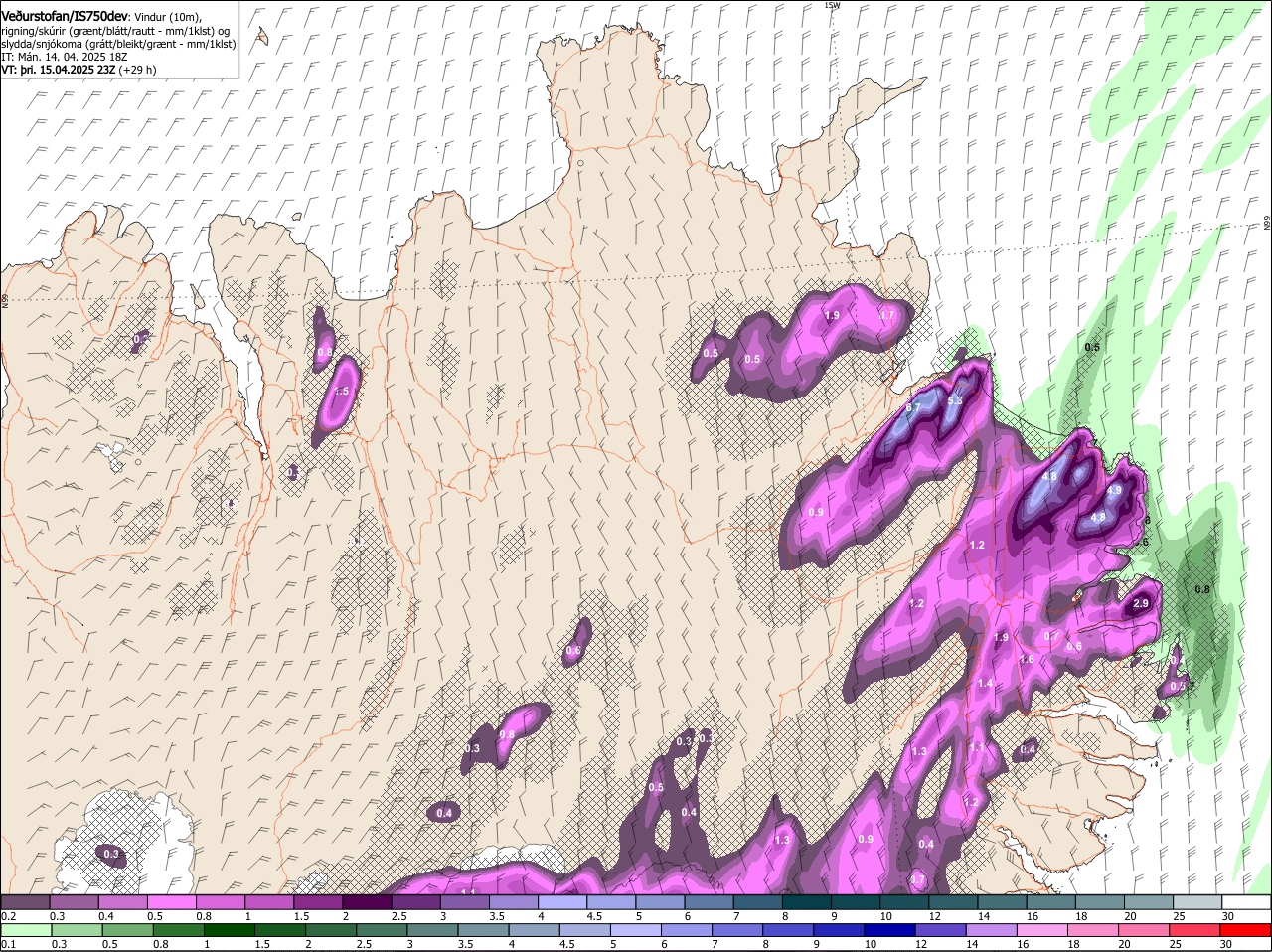Pick the upper row dark purple swatch starting at 2

point(367,901)
